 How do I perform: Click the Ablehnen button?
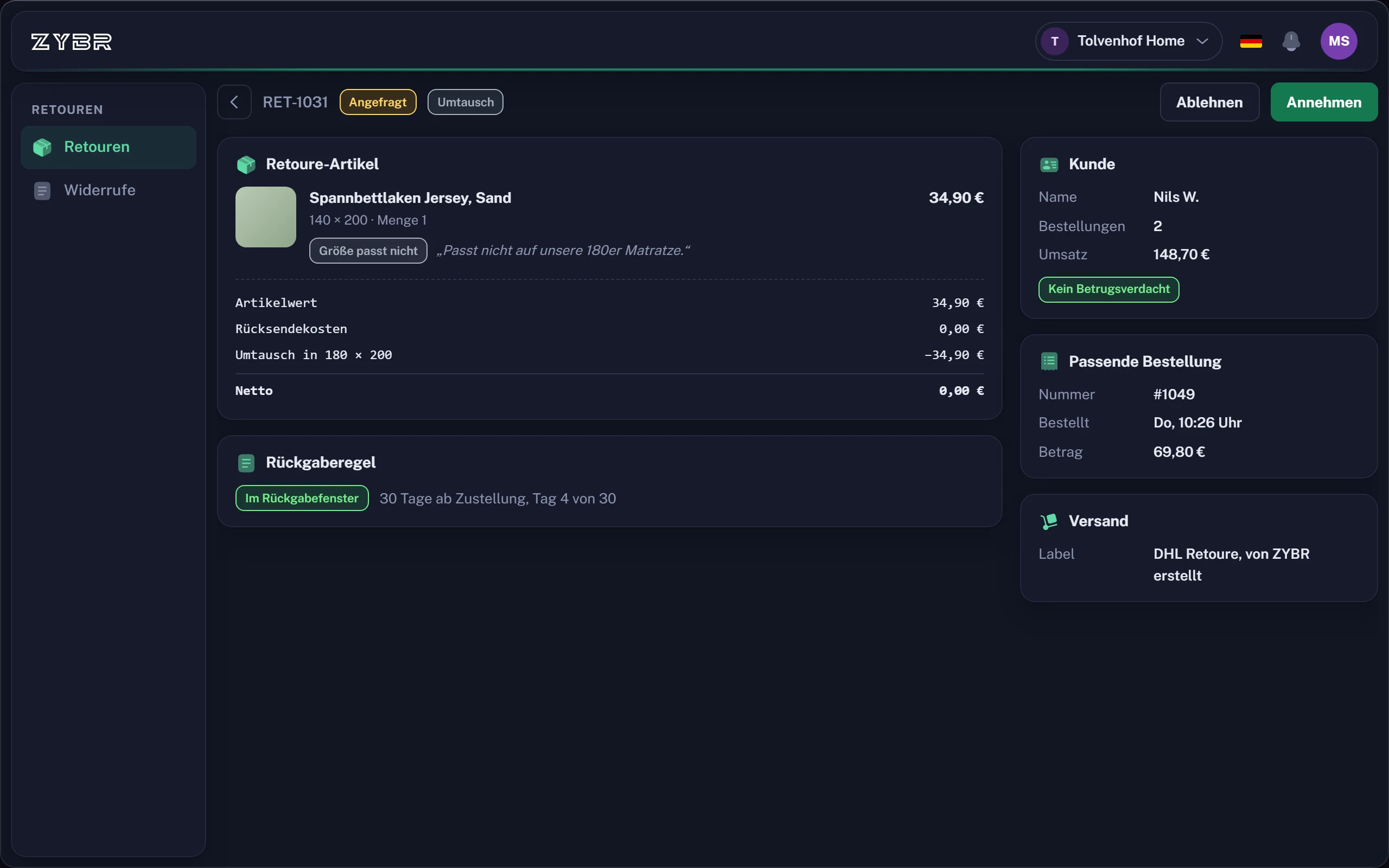1209,102
